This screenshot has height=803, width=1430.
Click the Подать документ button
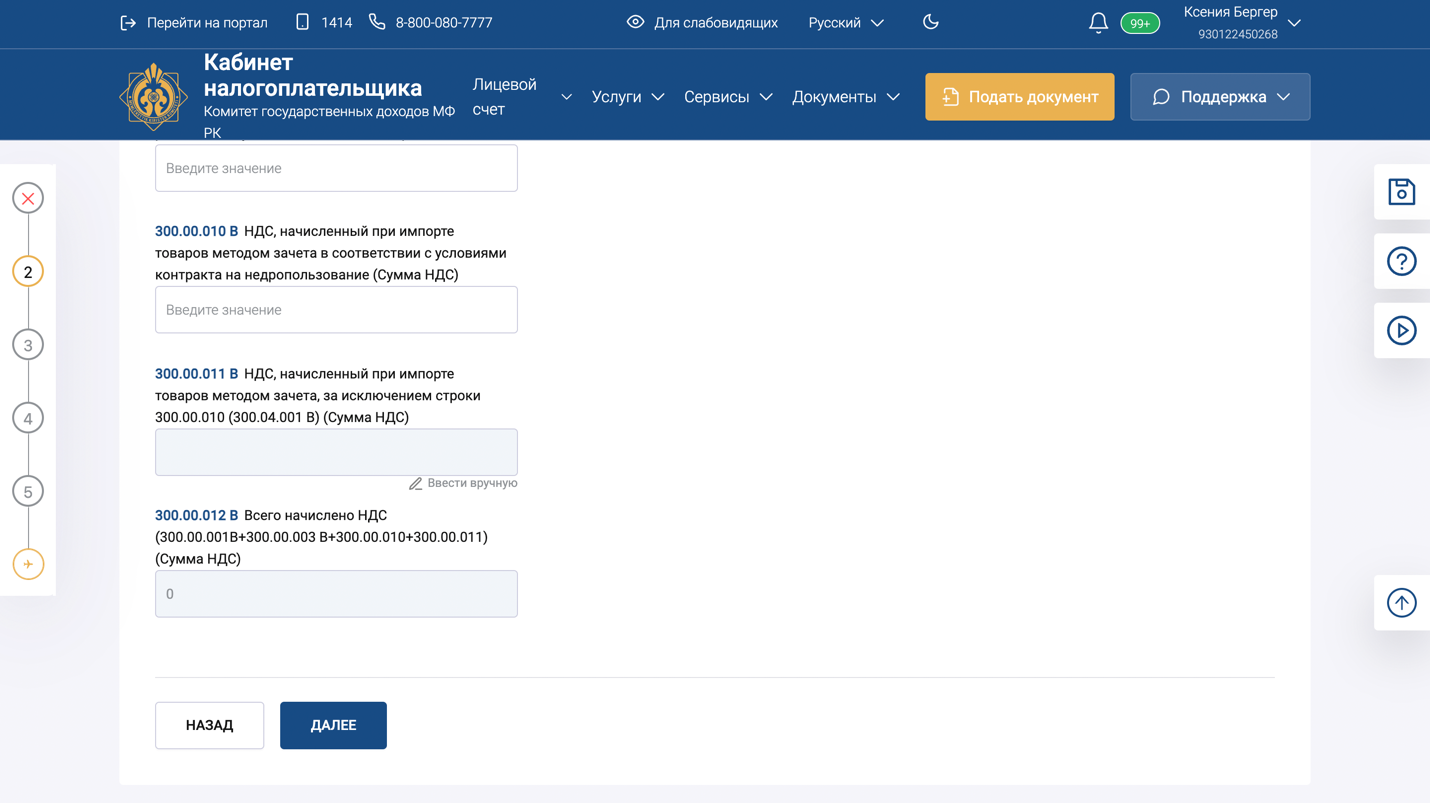(1019, 97)
